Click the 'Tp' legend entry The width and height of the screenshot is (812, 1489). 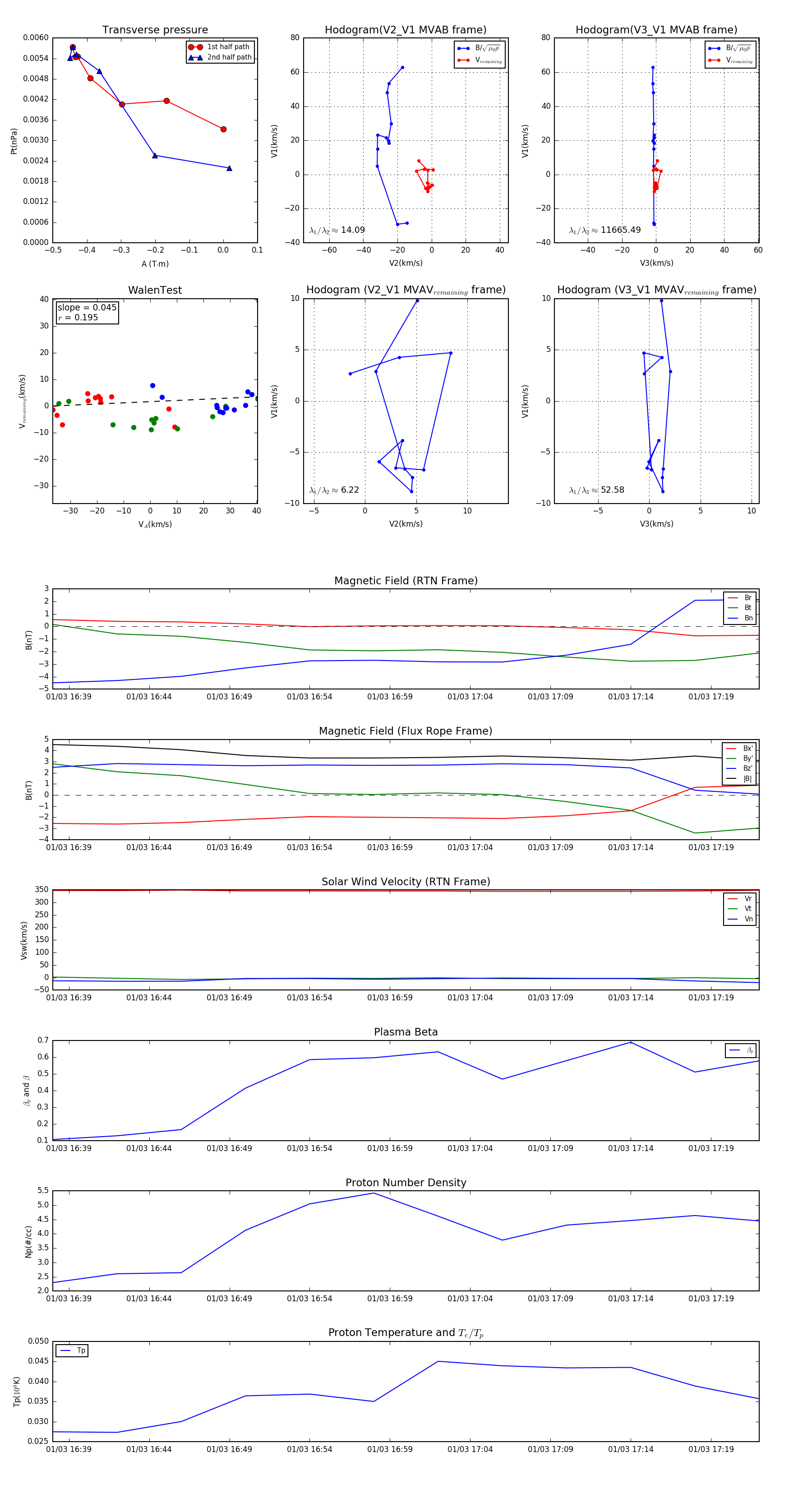[x=73, y=1351]
